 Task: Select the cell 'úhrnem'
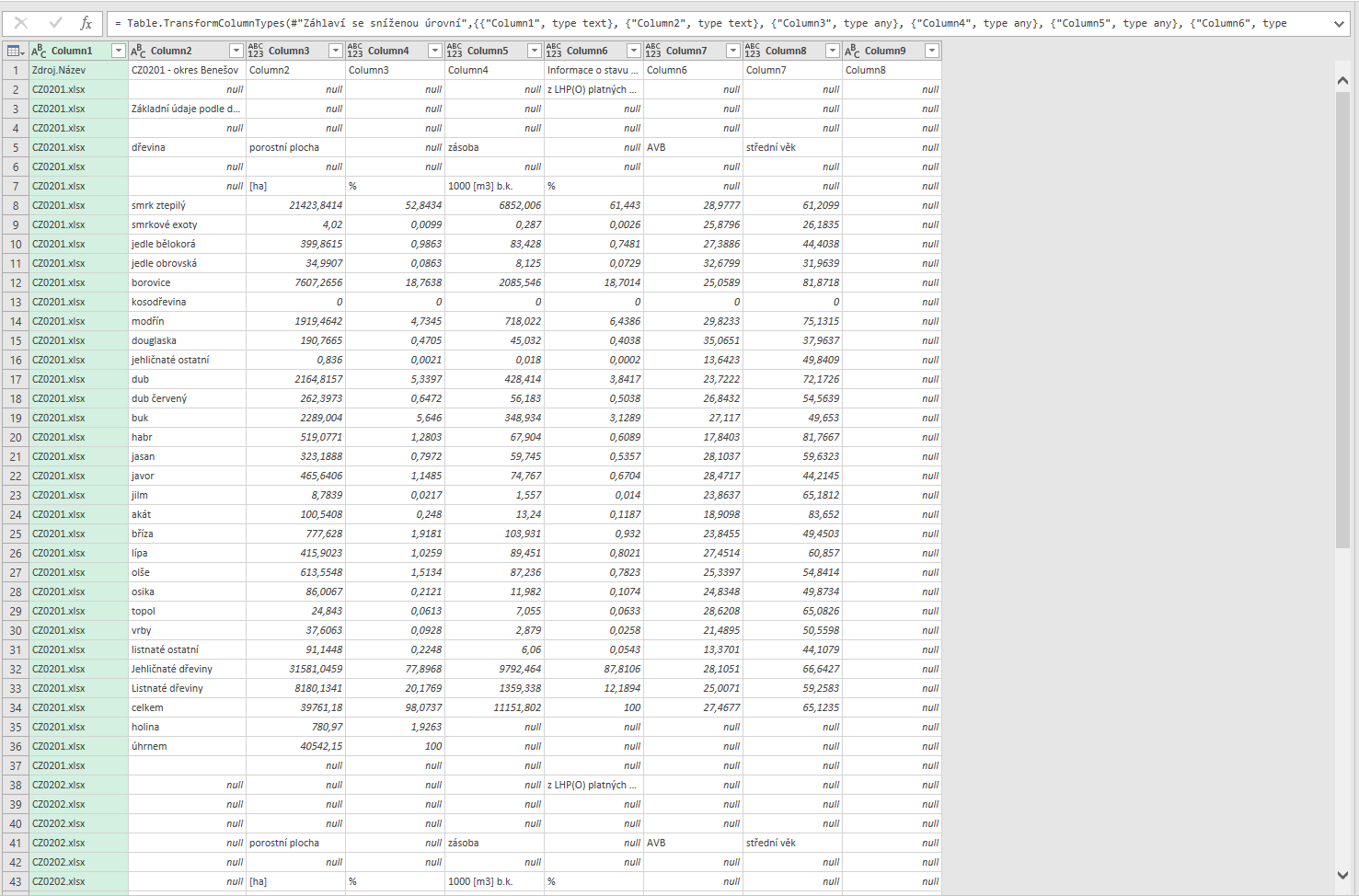[187, 746]
